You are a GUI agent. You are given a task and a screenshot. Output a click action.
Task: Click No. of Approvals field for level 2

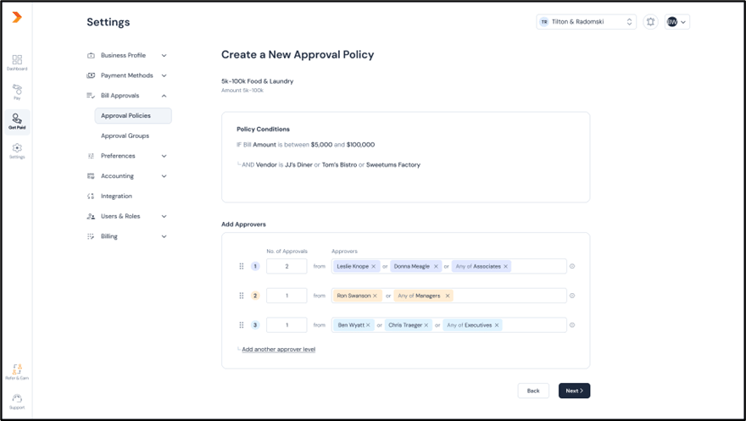286,296
